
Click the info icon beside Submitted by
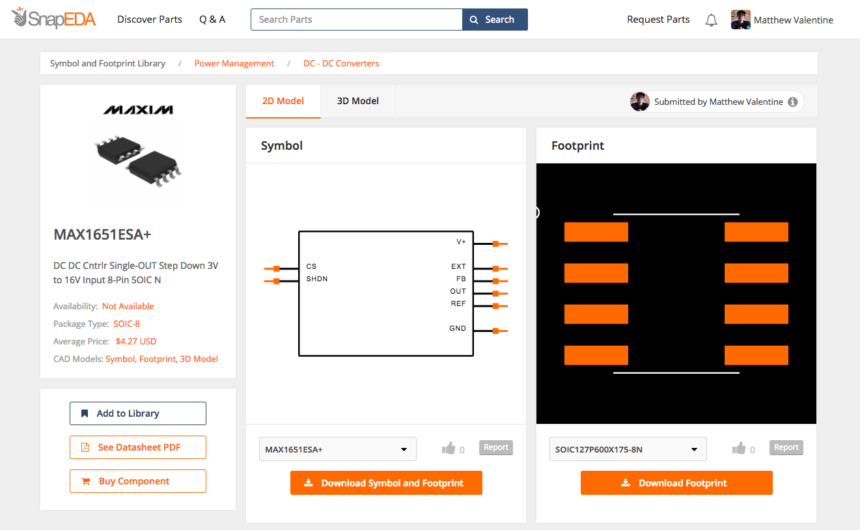[793, 102]
